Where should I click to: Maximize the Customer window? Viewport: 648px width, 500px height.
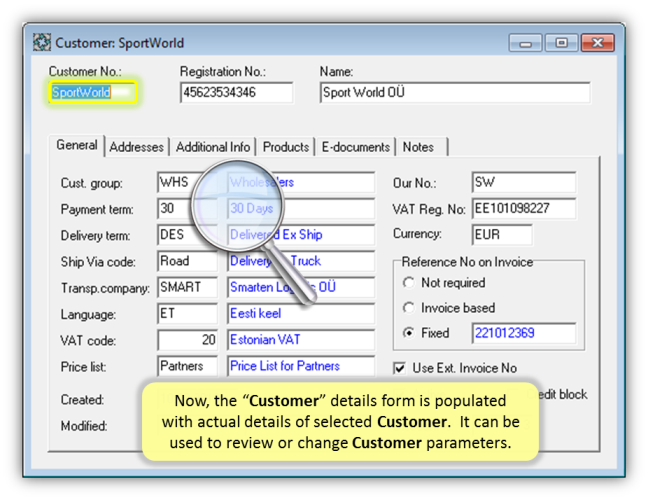(561, 43)
